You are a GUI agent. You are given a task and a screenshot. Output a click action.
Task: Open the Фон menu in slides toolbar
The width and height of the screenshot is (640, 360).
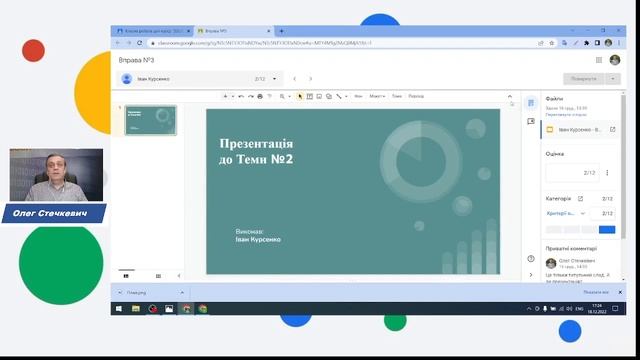[x=358, y=96]
